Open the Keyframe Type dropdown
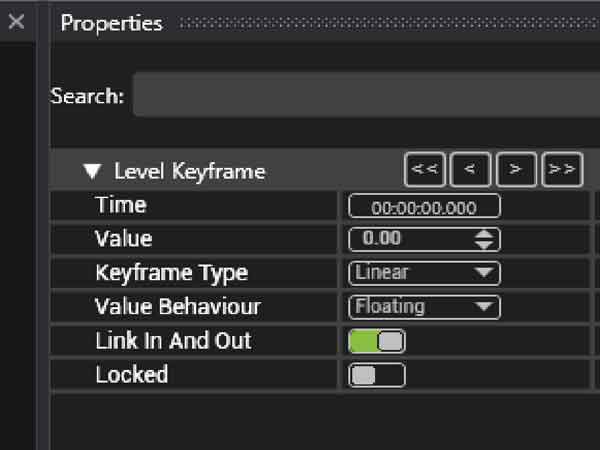This screenshot has width=600, height=450. click(x=424, y=272)
